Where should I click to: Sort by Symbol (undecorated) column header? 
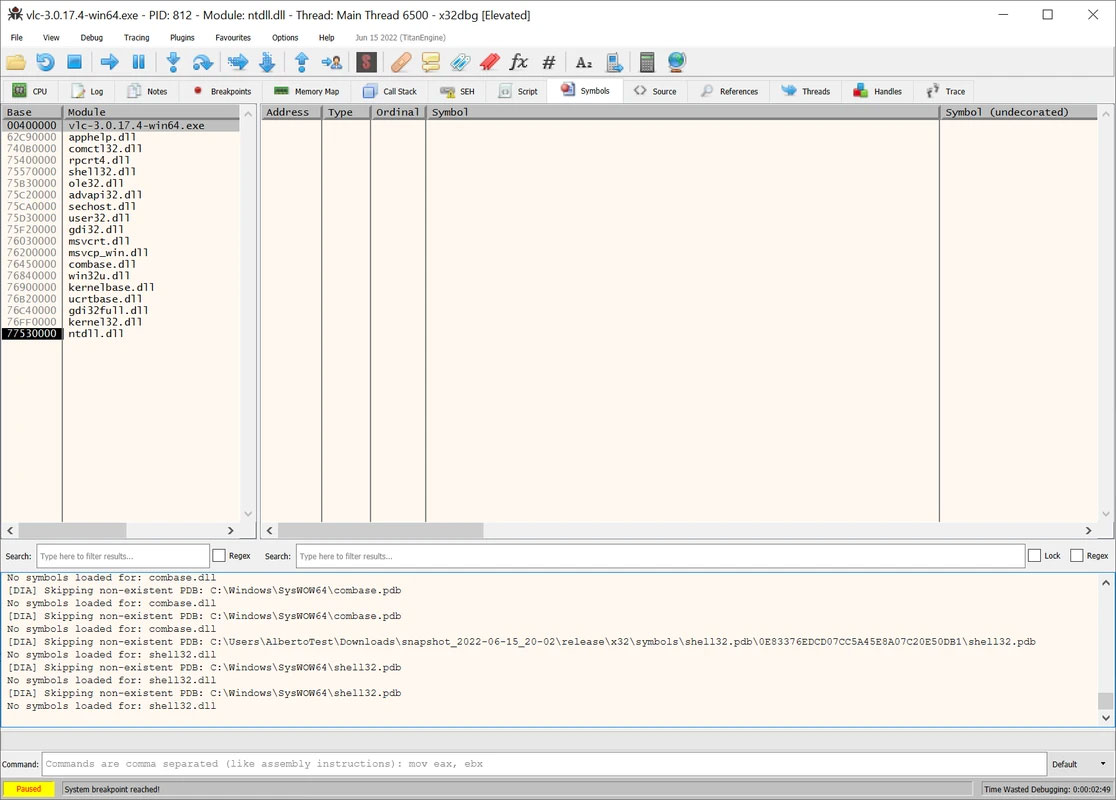click(x=1018, y=112)
